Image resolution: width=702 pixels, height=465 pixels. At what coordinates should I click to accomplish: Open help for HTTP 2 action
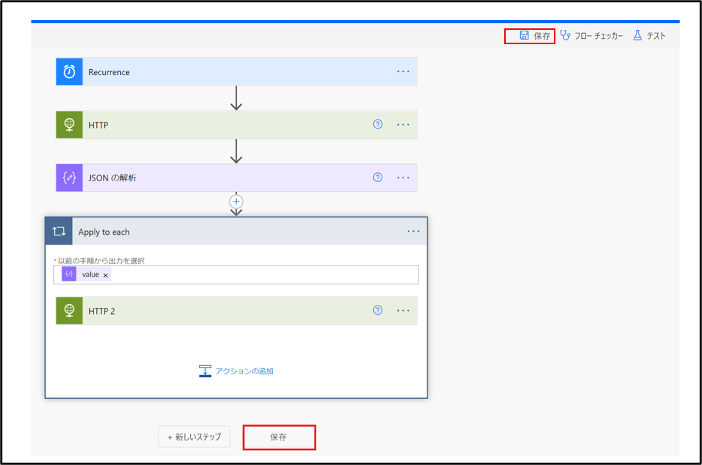coord(378,310)
